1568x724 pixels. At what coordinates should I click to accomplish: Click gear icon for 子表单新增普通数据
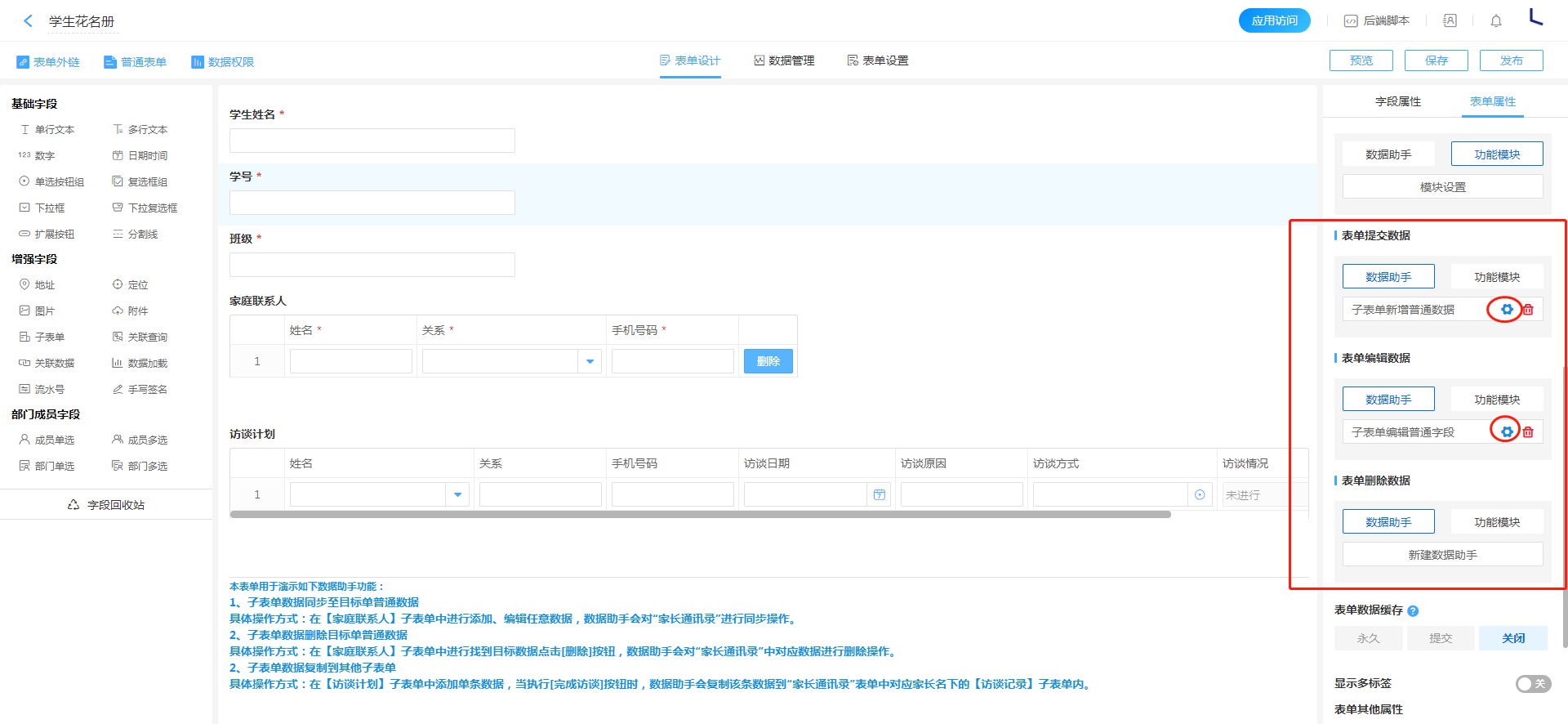1507,310
